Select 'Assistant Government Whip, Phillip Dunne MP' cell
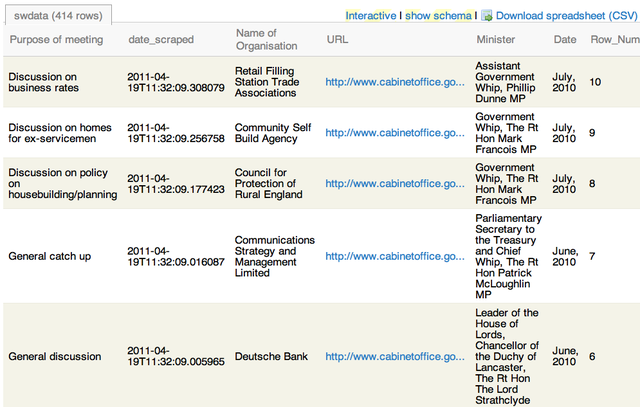 click(x=505, y=82)
